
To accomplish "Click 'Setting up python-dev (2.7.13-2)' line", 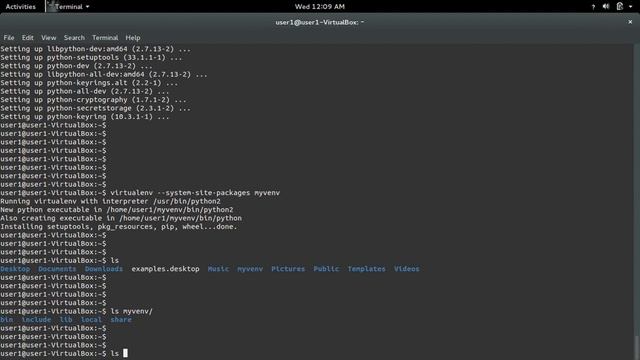I will point(76,66).
